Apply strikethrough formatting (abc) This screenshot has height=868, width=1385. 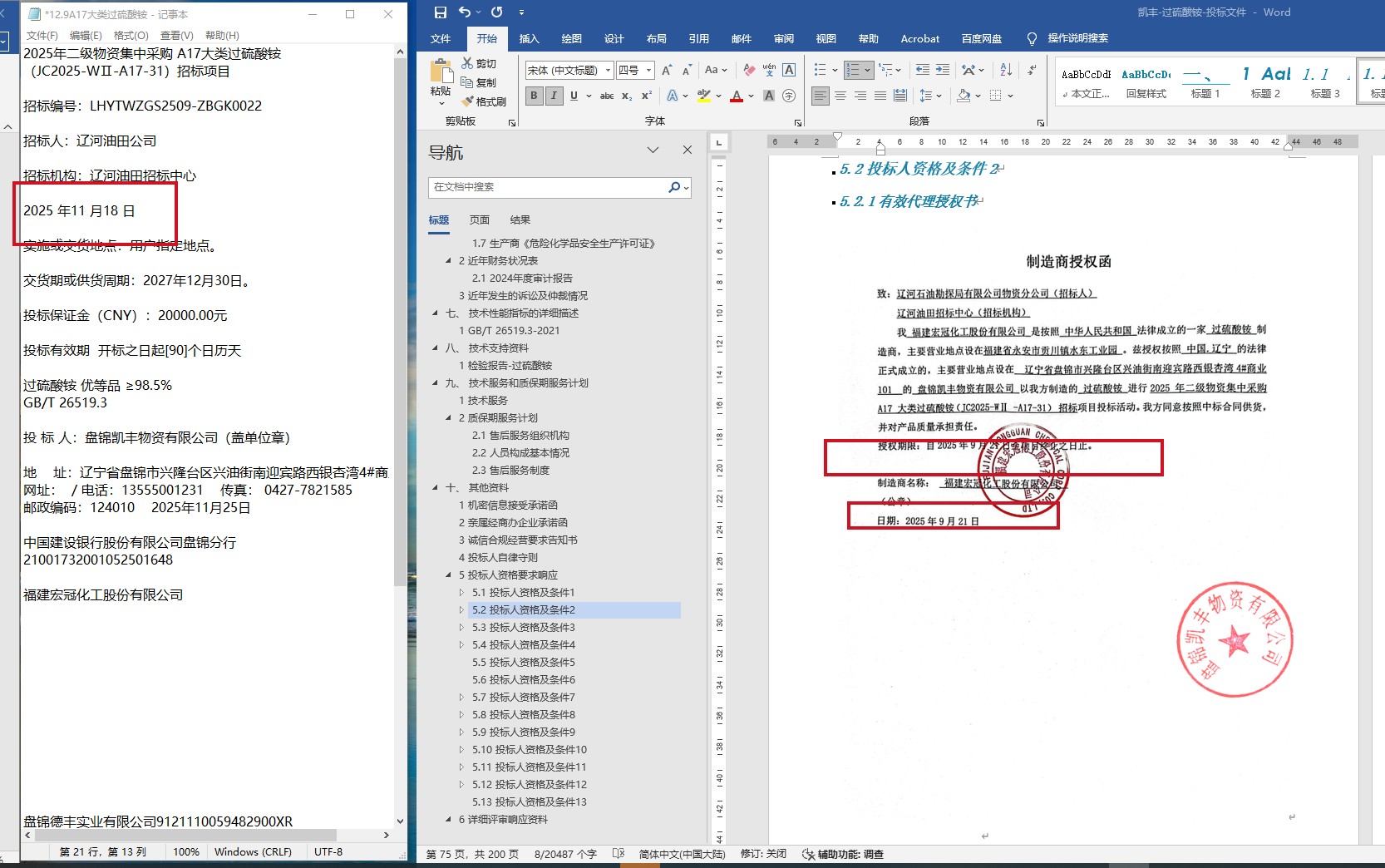(x=607, y=96)
